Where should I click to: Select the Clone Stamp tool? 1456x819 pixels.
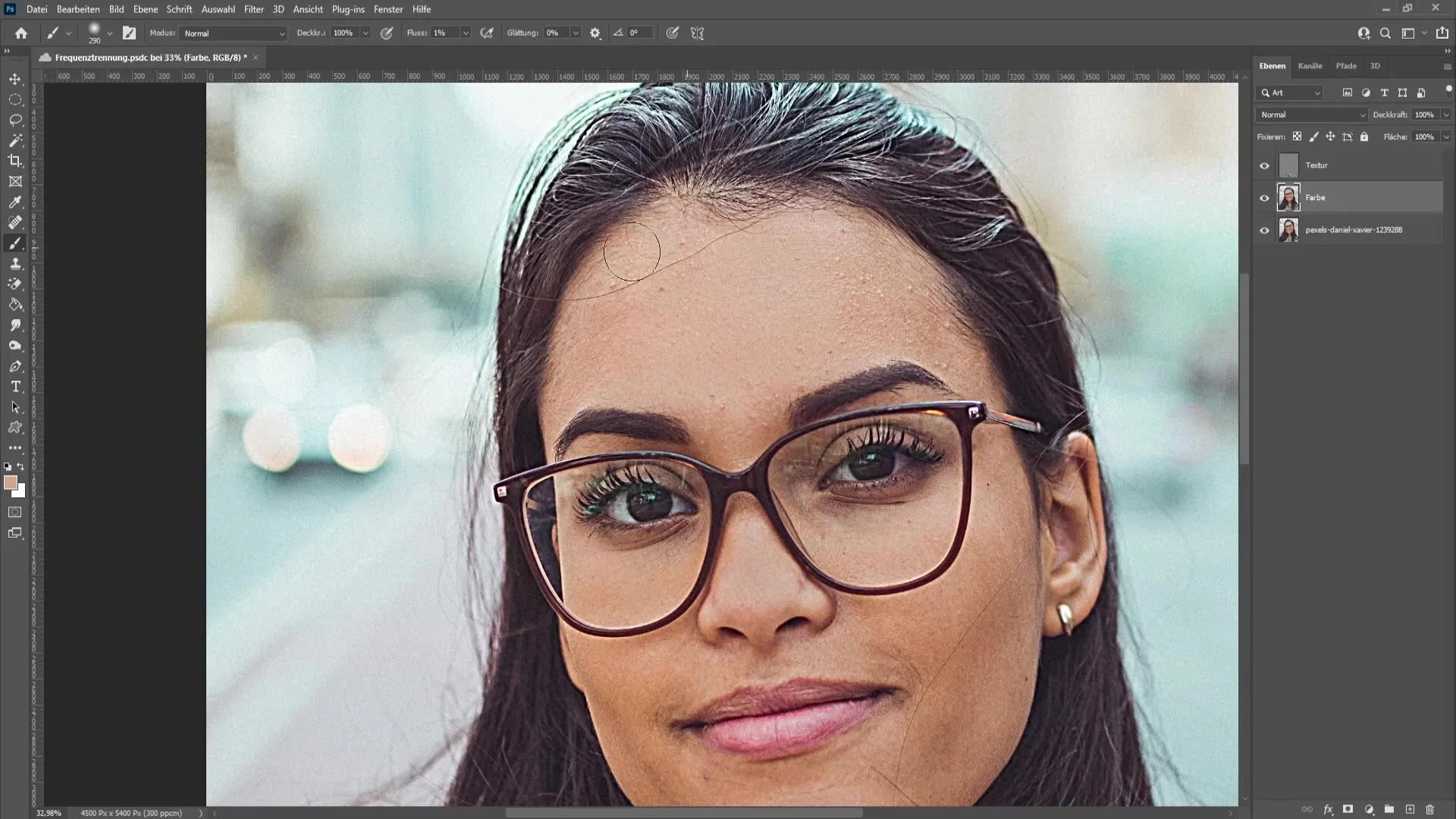[15, 263]
